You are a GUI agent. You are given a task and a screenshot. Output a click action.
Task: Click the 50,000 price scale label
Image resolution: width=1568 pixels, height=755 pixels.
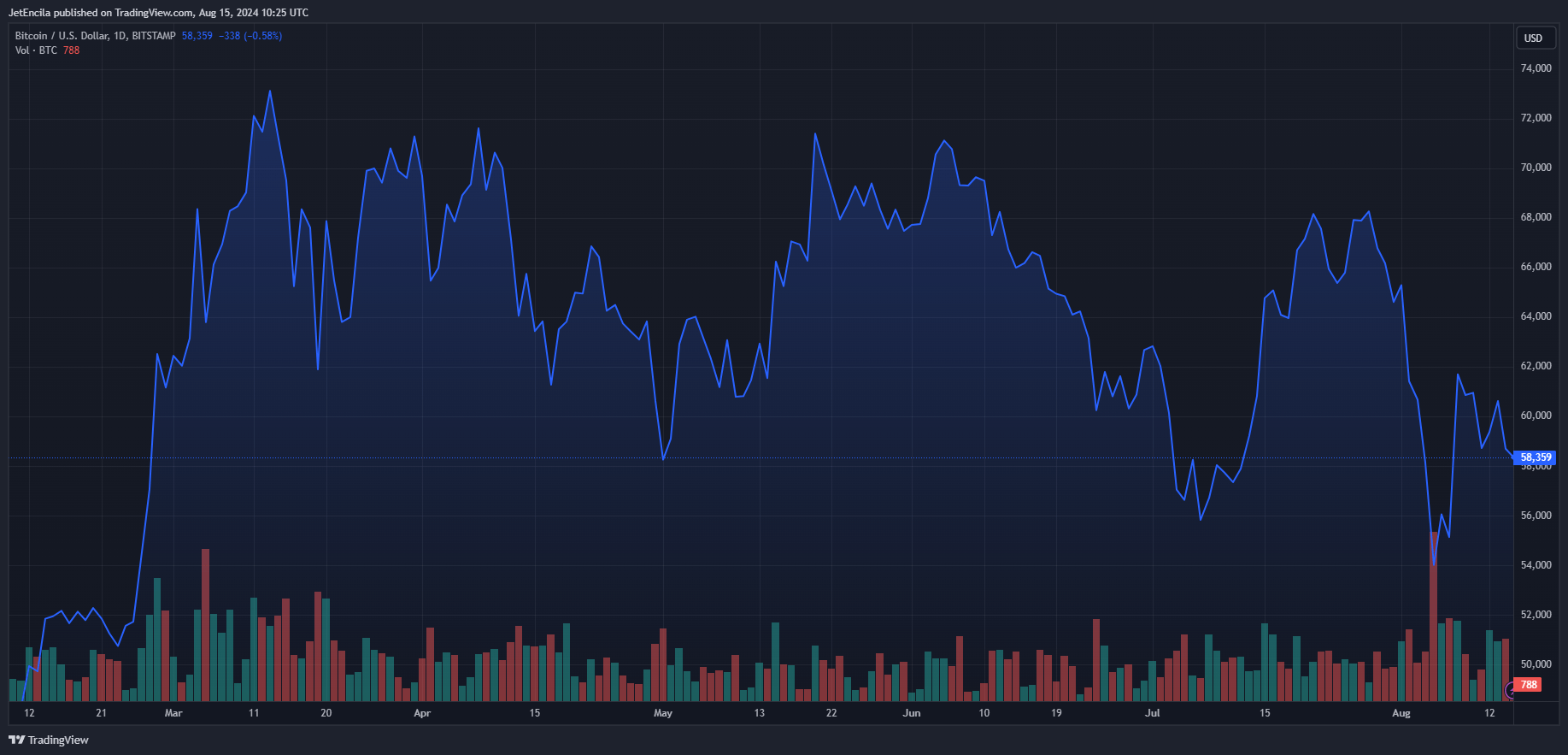1536,664
